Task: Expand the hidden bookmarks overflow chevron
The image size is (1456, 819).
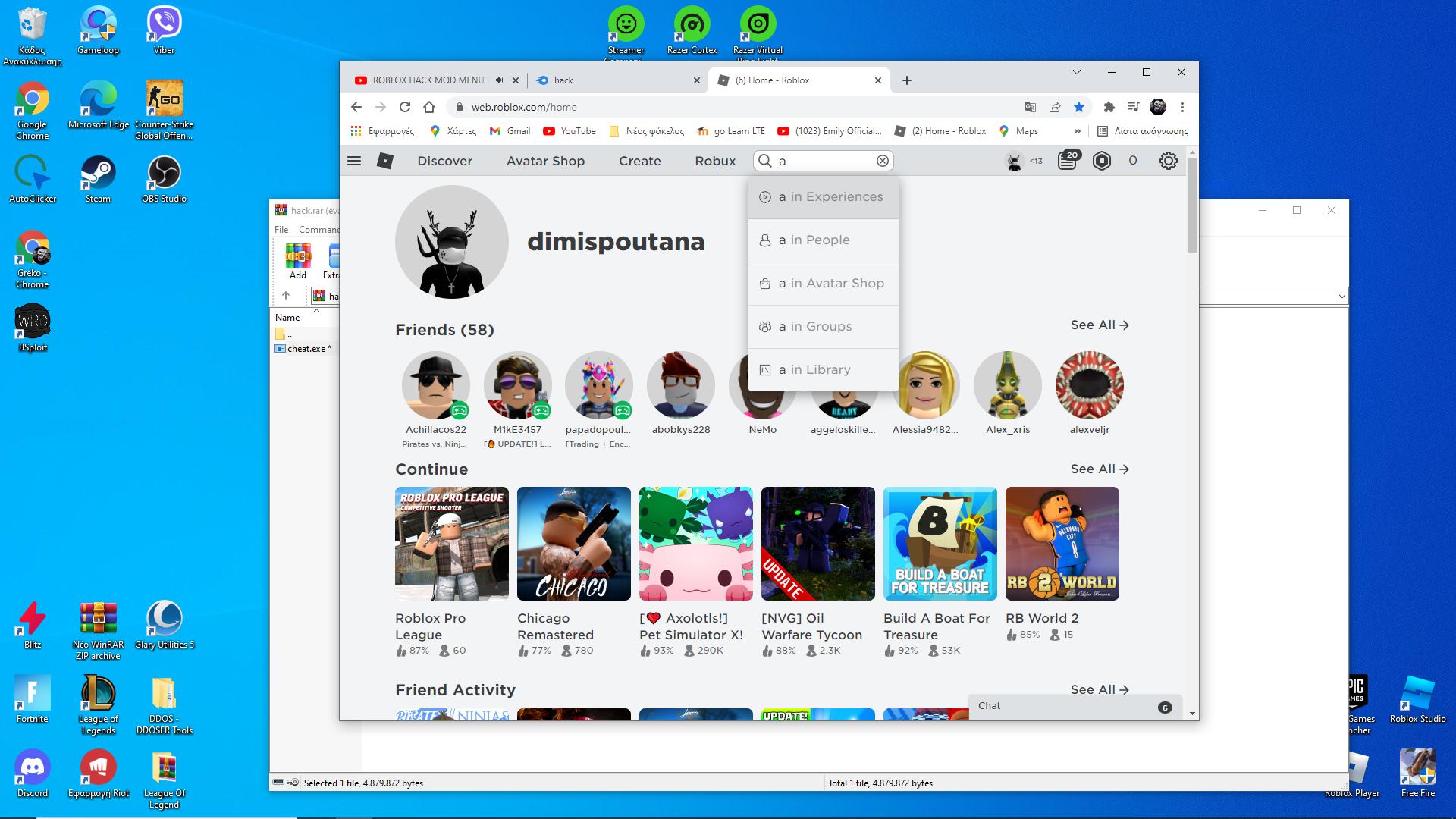Action: click(1077, 131)
